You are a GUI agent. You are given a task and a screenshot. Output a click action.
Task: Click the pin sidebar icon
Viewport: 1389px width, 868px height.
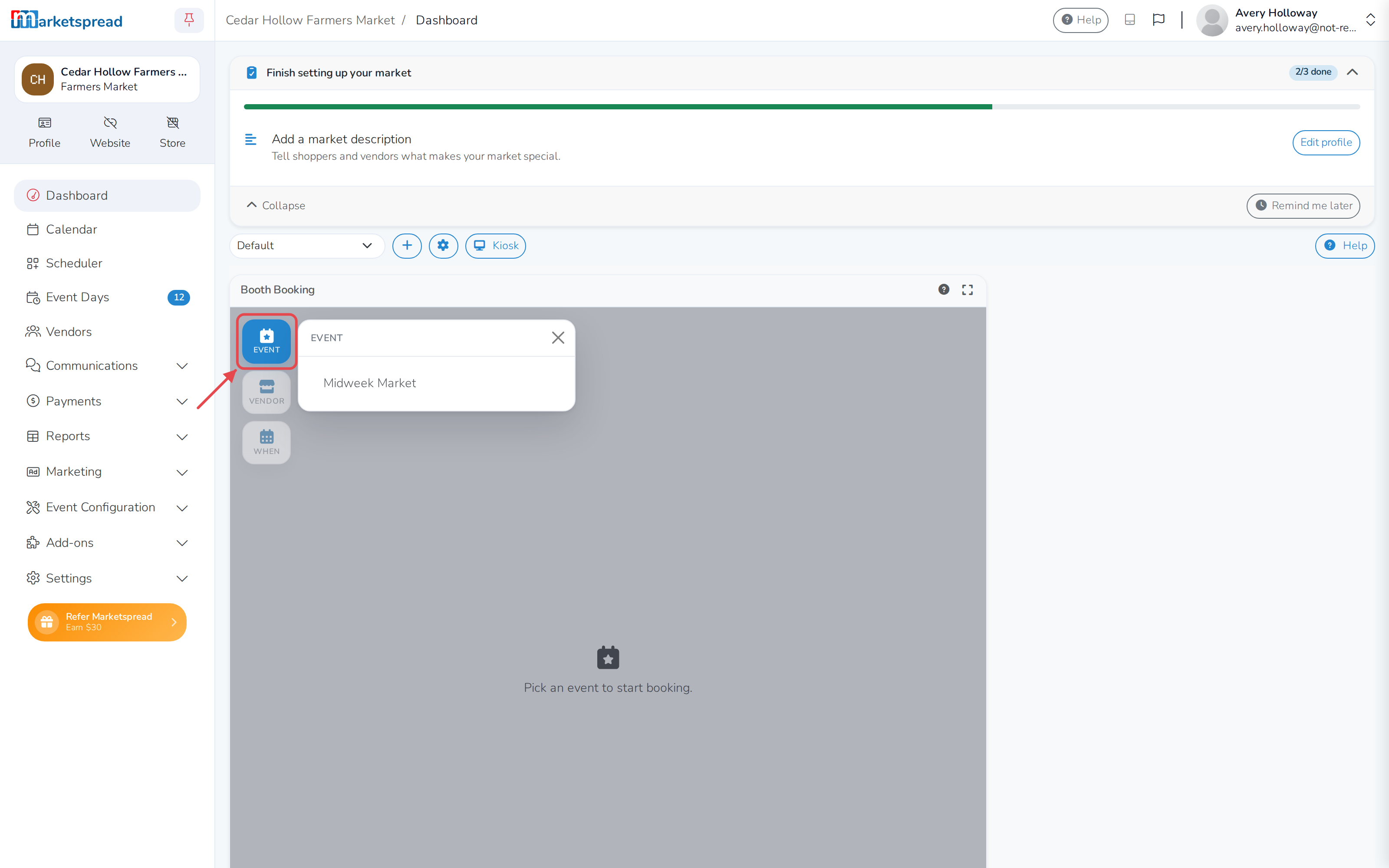189,20
